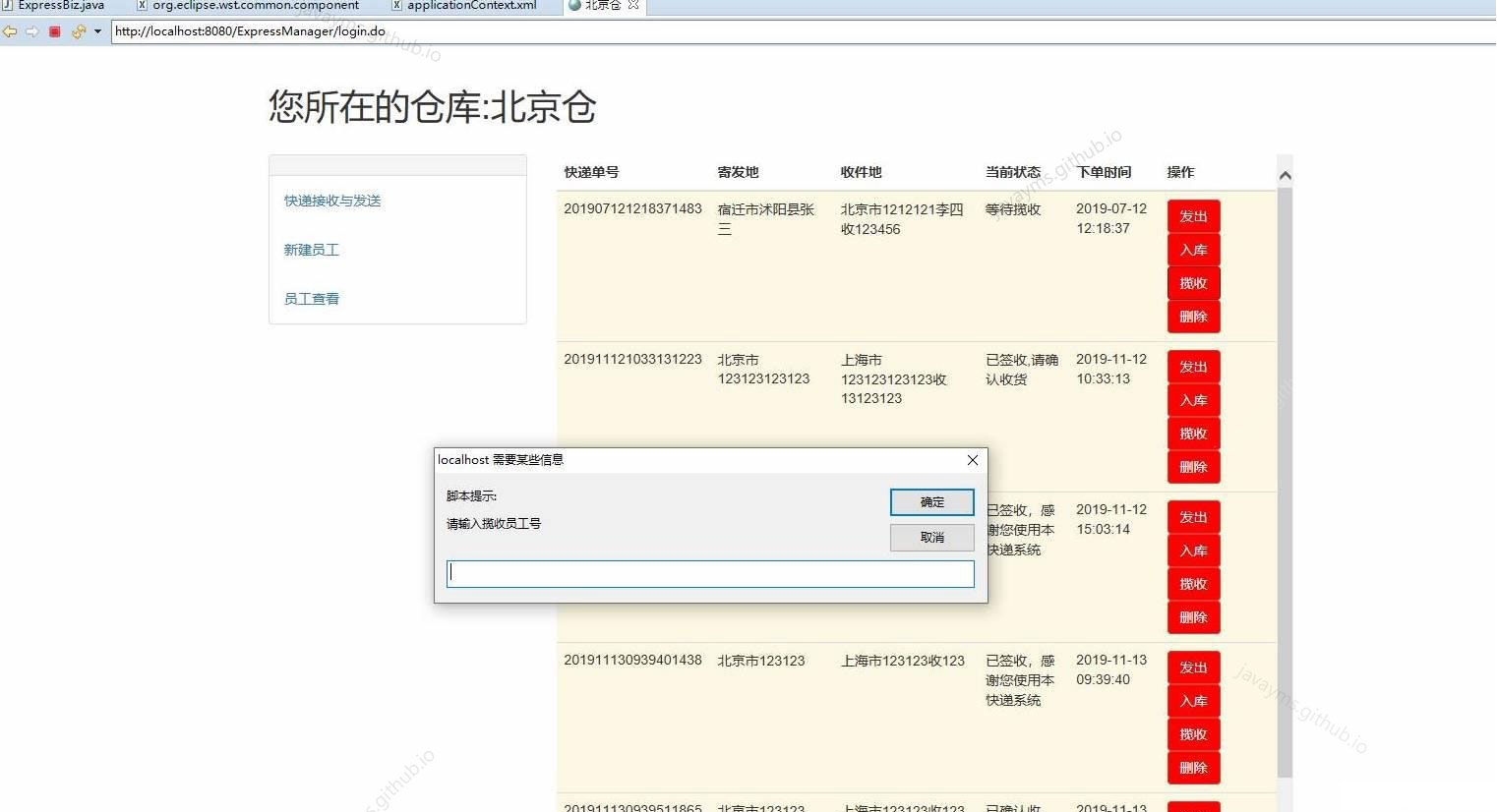
Task: Open the dropdown arrow next to navigation buttons
Action: tap(97, 30)
